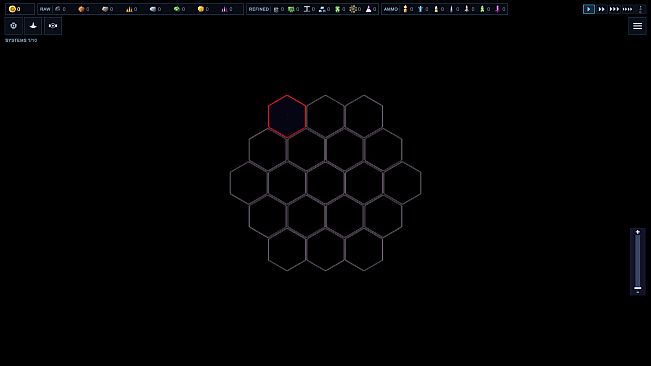
Task: Set game speed to double fast-forward
Action: (601, 9)
